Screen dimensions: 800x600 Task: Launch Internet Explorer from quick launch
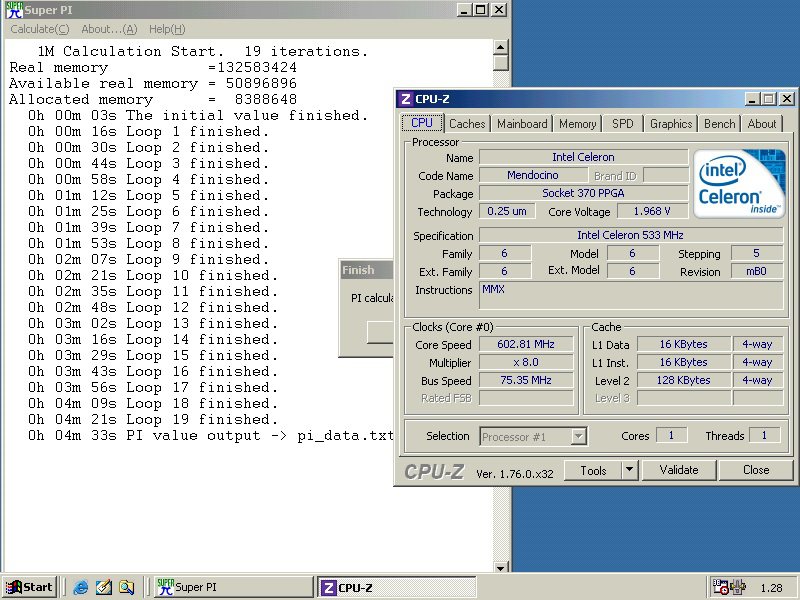pyautogui.click(x=80, y=587)
